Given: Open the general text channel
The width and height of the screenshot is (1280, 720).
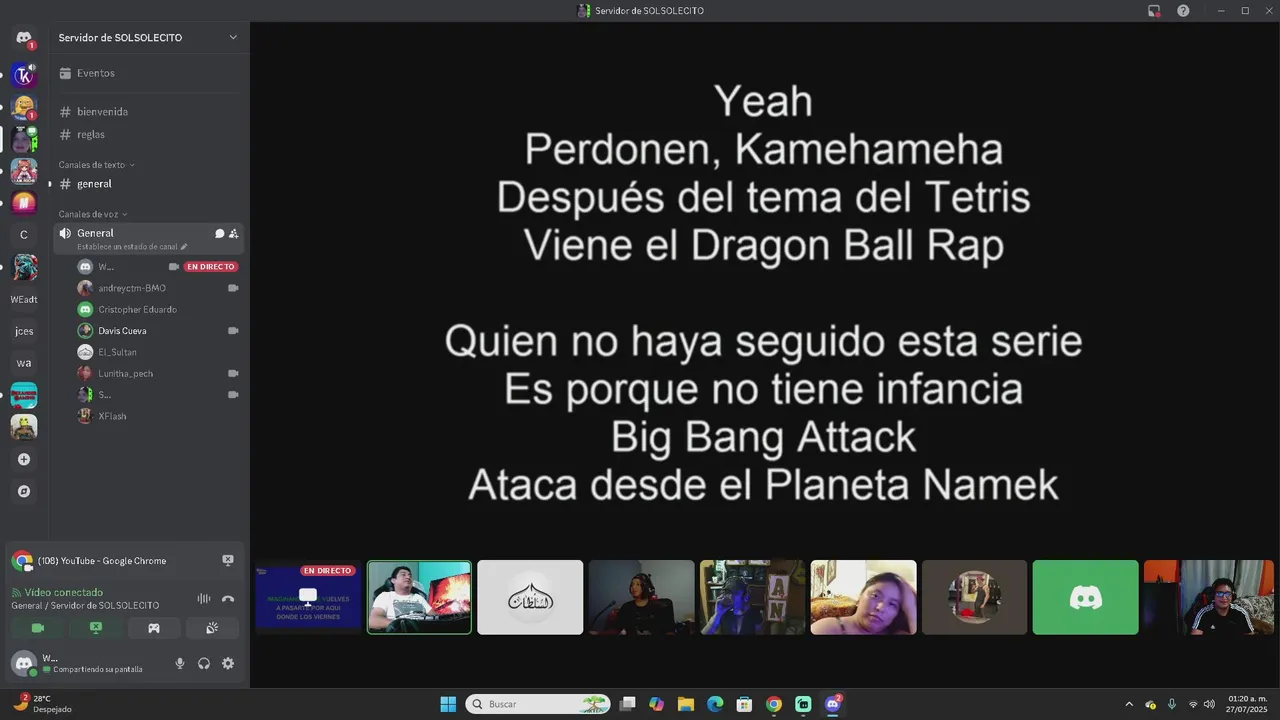Looking at the screenshot, I should click(148, 184).
